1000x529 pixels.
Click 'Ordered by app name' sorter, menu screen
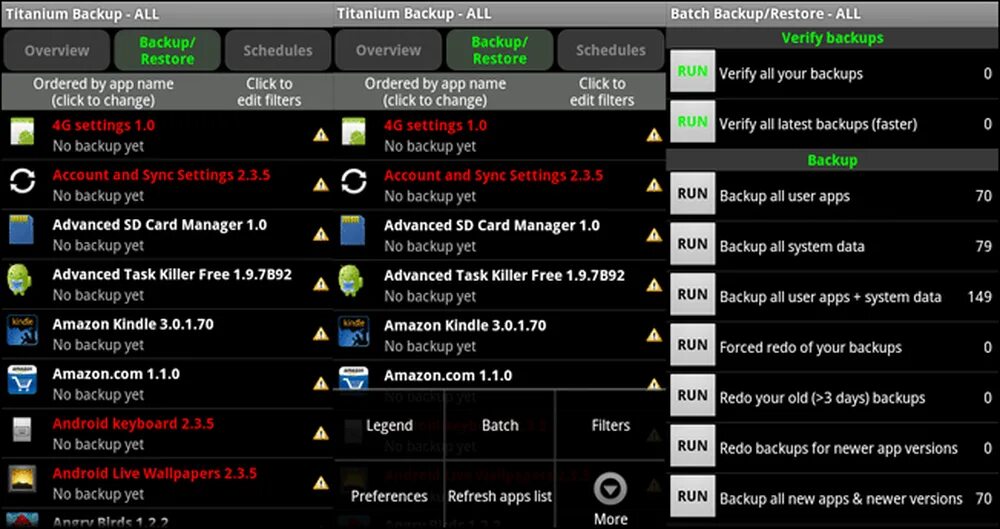click(435, 92)
